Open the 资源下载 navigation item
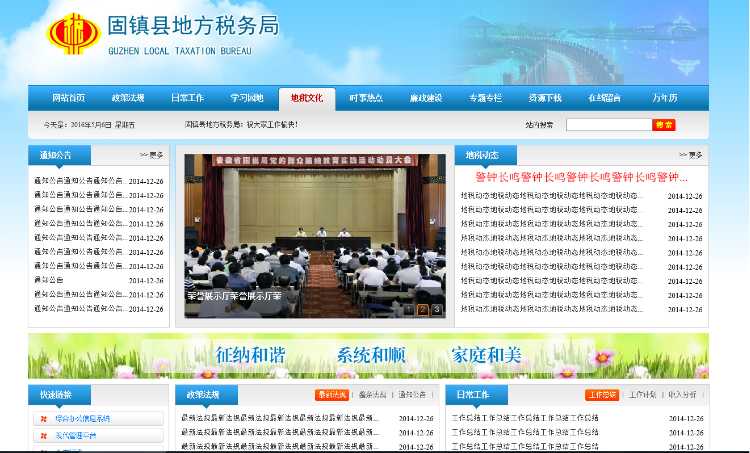 545,98
